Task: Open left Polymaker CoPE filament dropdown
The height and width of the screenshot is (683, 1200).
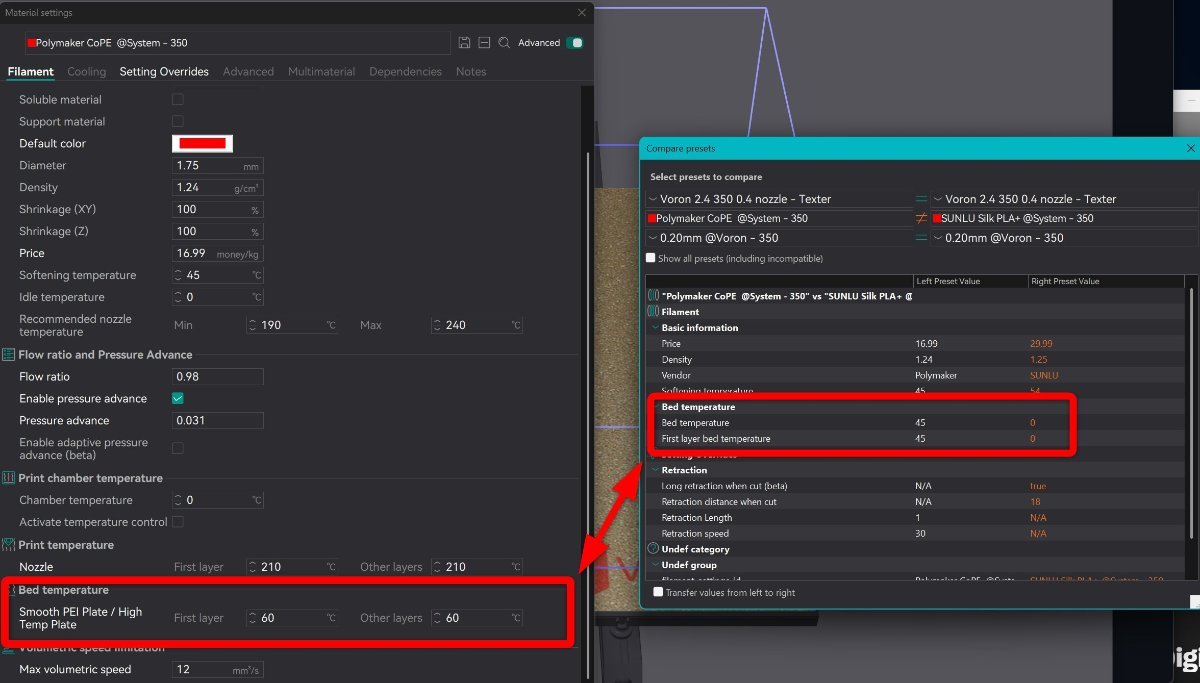Action: pos(779,218)
